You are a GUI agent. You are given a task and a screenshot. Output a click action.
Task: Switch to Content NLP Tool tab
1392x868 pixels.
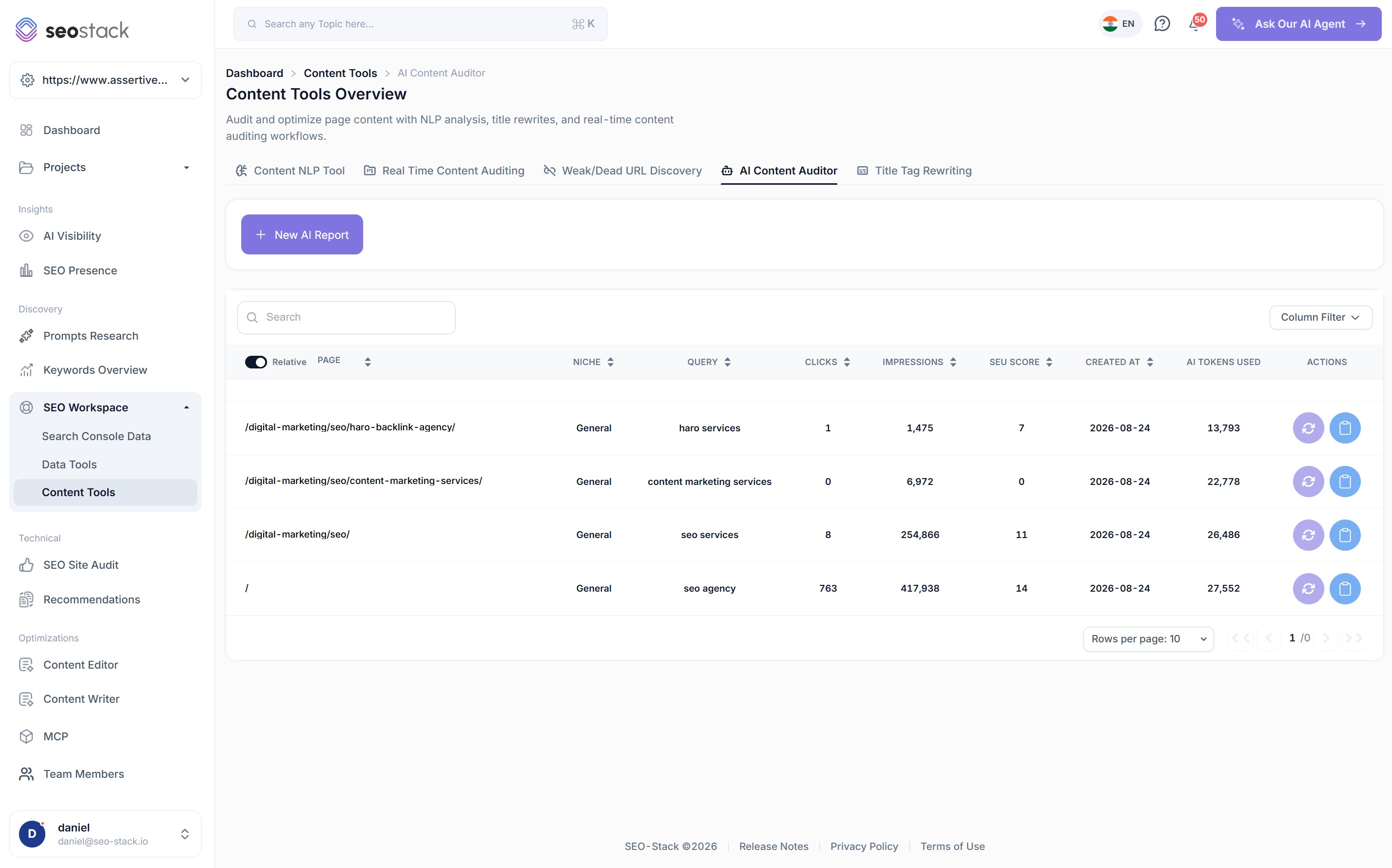coord(290,171)
